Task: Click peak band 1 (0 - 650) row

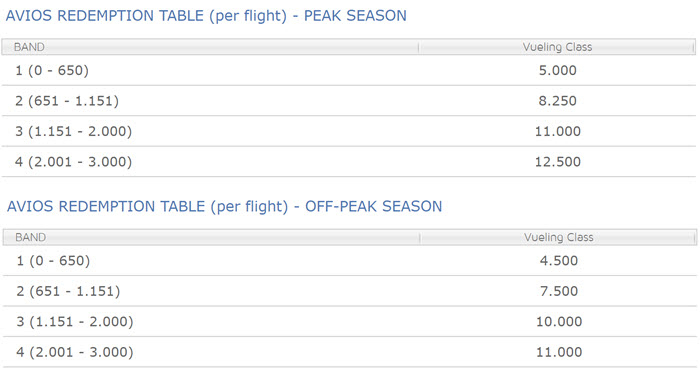Action: [349, 71]
